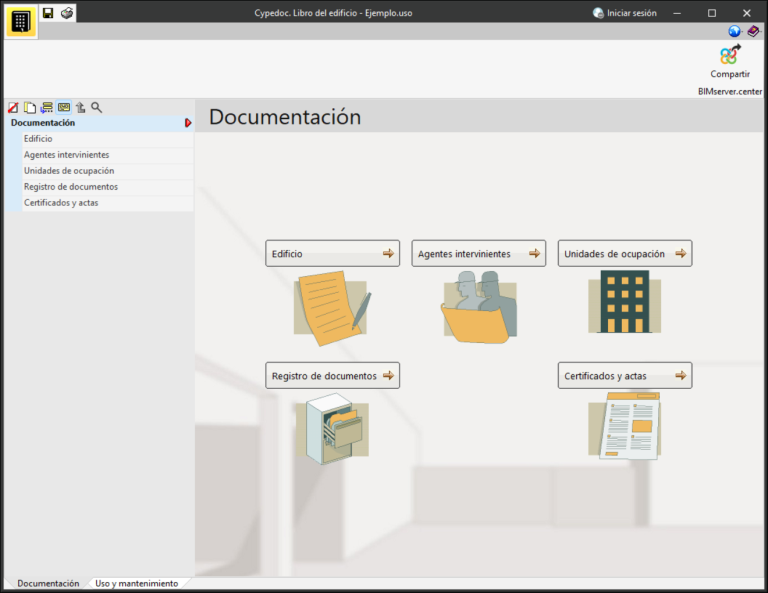
Task: Select Edificio in the sidebar tree
Action: click(38, 139)
